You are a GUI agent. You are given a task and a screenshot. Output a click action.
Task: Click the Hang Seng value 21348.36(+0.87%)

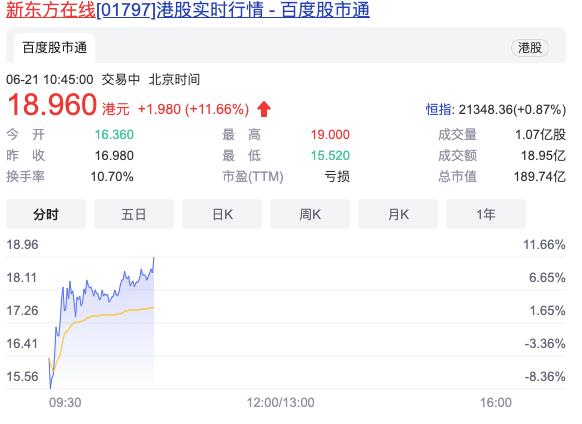pyautogui.click(x=512, y=110)
